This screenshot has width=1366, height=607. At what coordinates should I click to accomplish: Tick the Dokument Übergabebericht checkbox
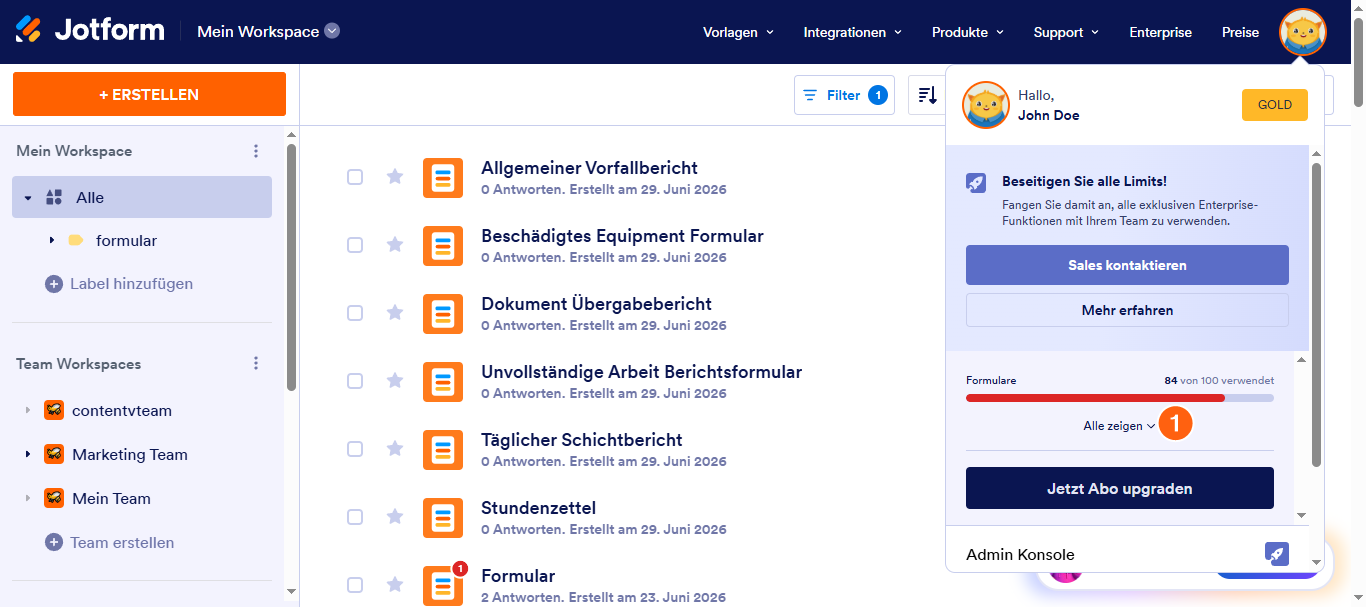(x=355, y=313)
